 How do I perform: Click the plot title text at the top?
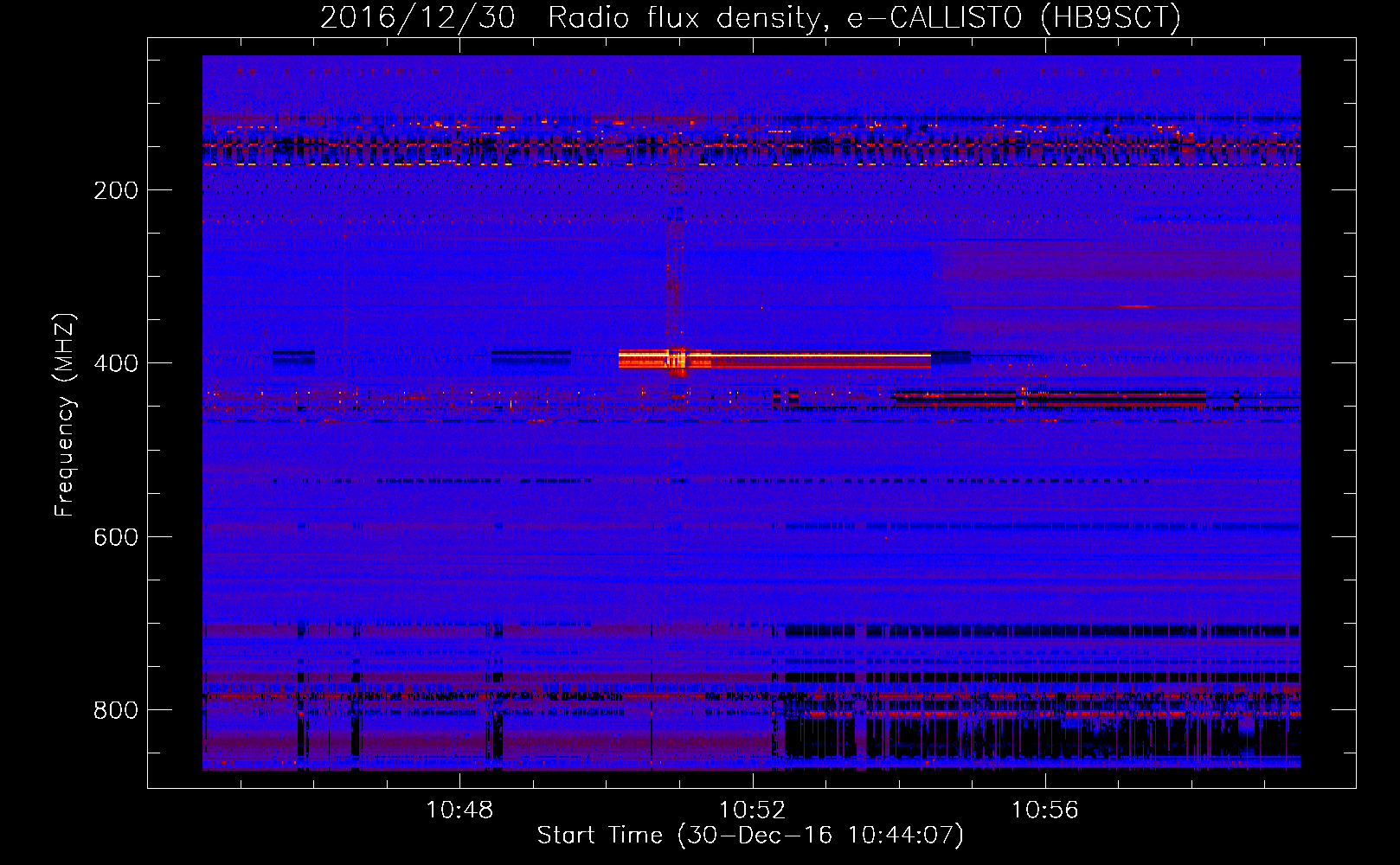pyautogui.click(x=750, y=17)
